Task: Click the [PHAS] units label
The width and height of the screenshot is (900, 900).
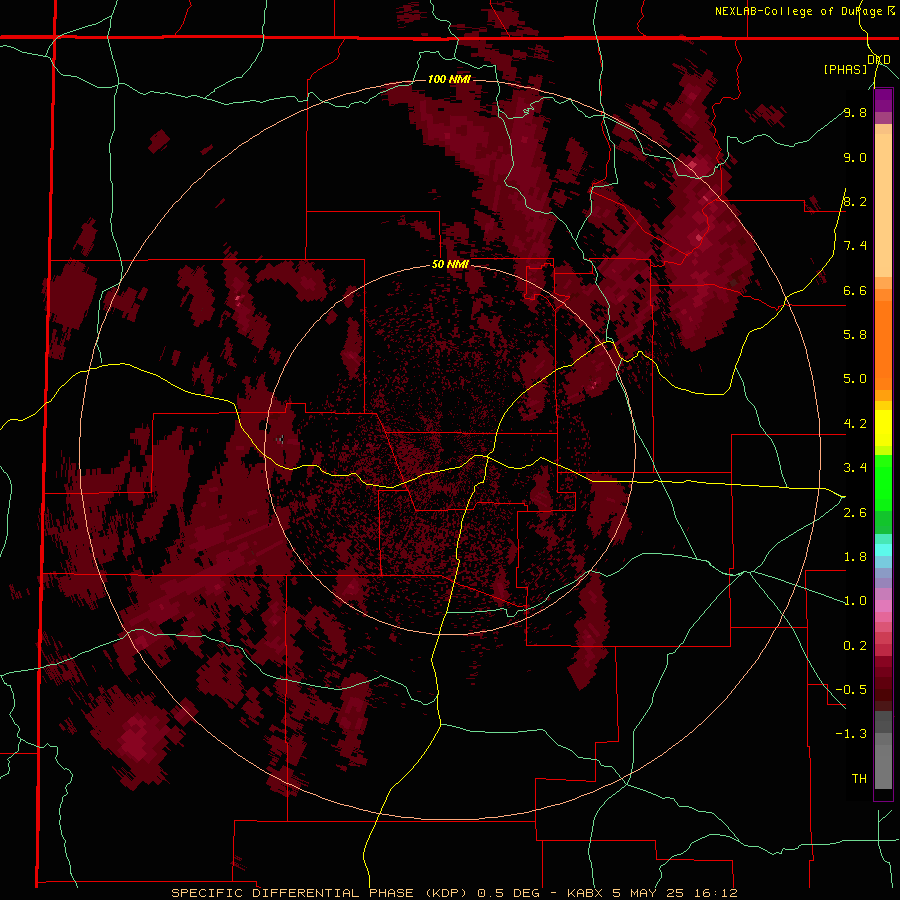Action: 845,69
